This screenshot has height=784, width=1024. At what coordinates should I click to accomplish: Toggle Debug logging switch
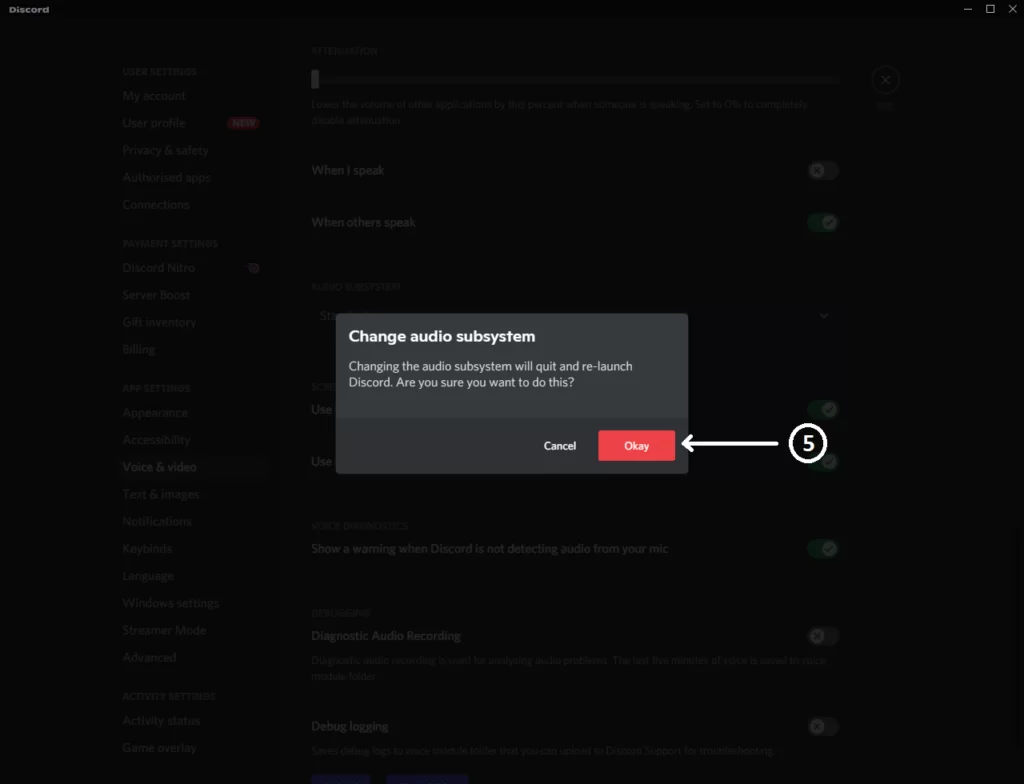(822, 727)
